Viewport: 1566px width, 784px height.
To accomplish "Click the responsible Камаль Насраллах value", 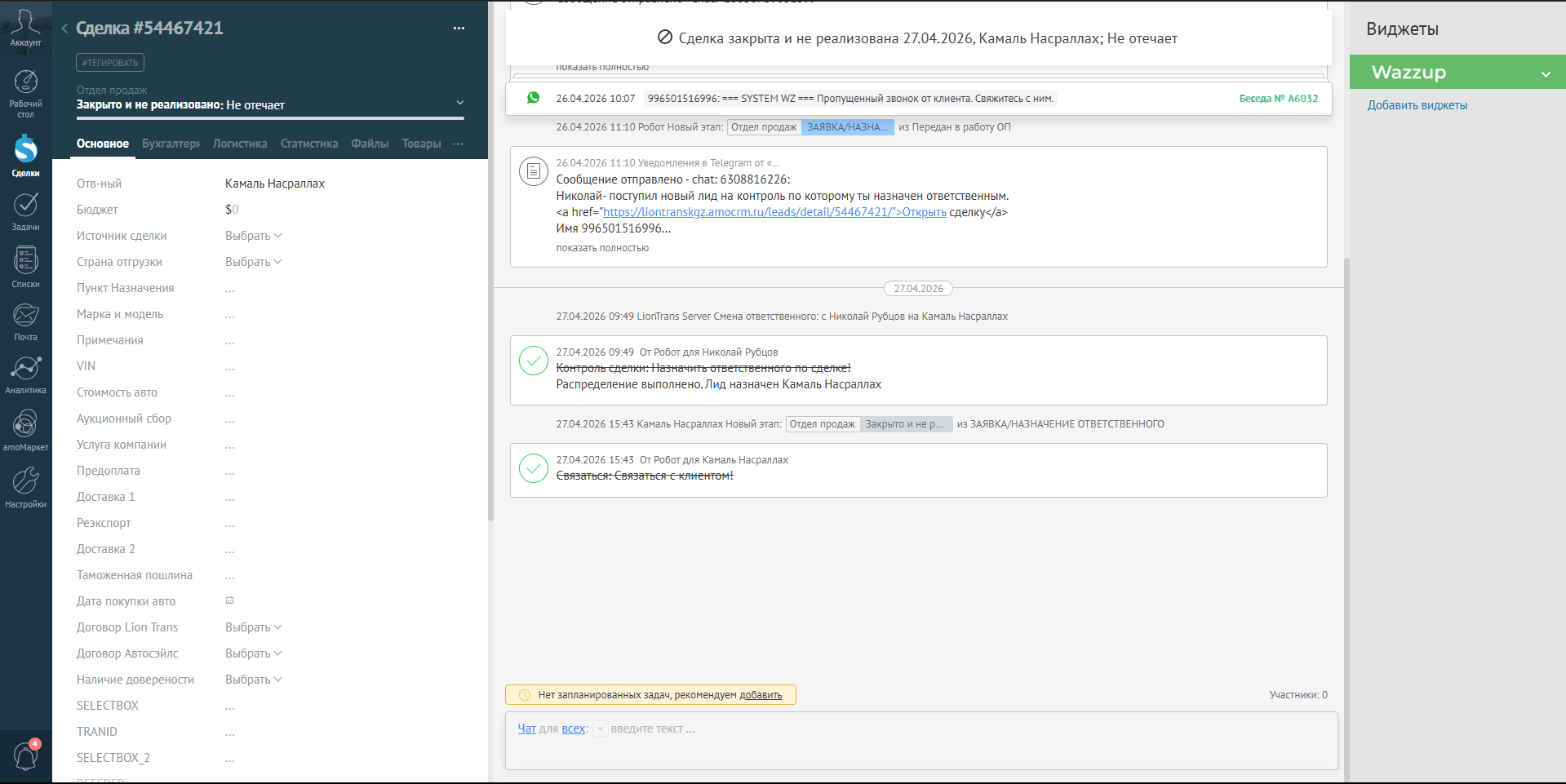I will (x=275, y=184).
